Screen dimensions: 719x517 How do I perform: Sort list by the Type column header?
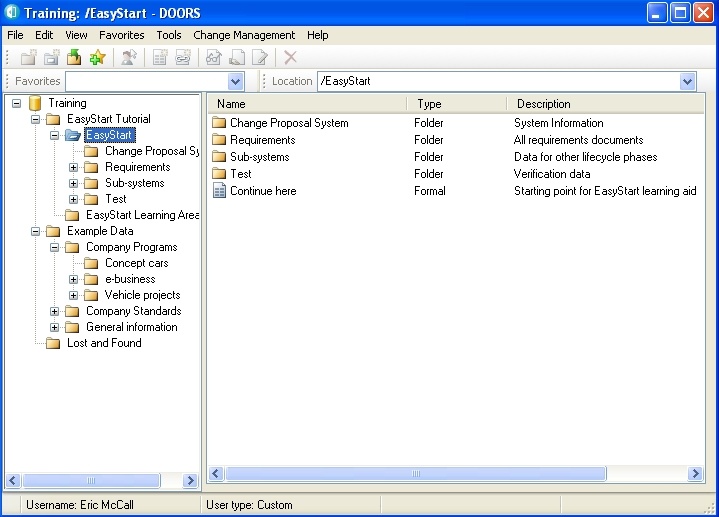point(457,104)
